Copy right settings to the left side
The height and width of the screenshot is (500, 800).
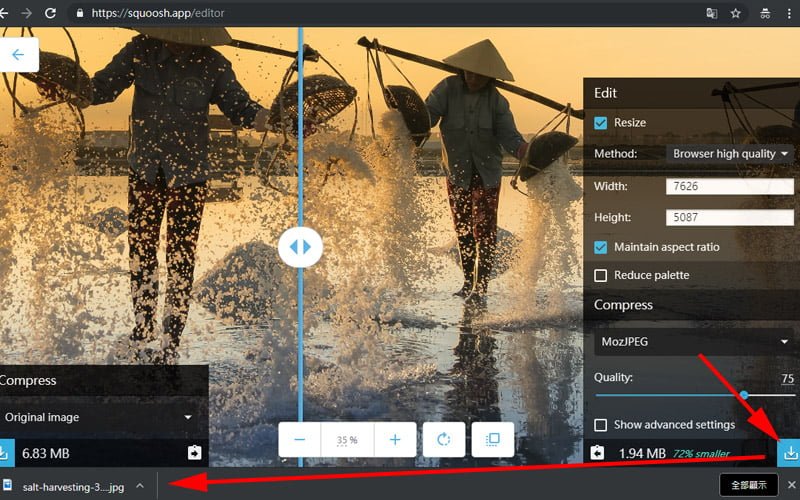(x=597, y=453)
